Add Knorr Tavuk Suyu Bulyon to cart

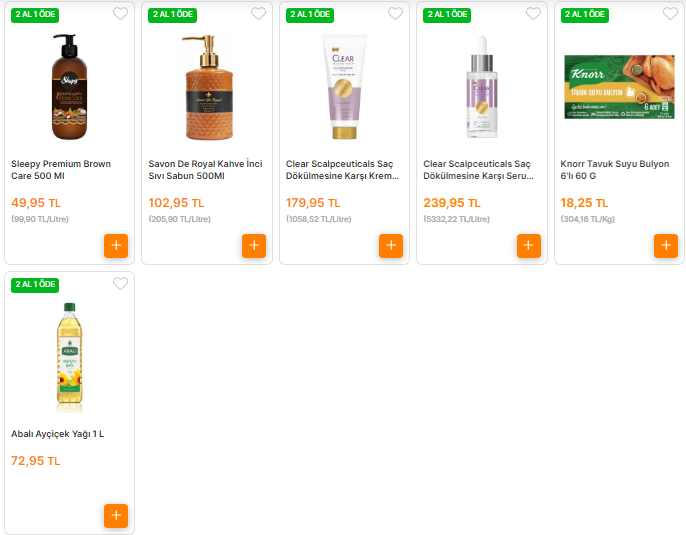click(x=666, y=245)
